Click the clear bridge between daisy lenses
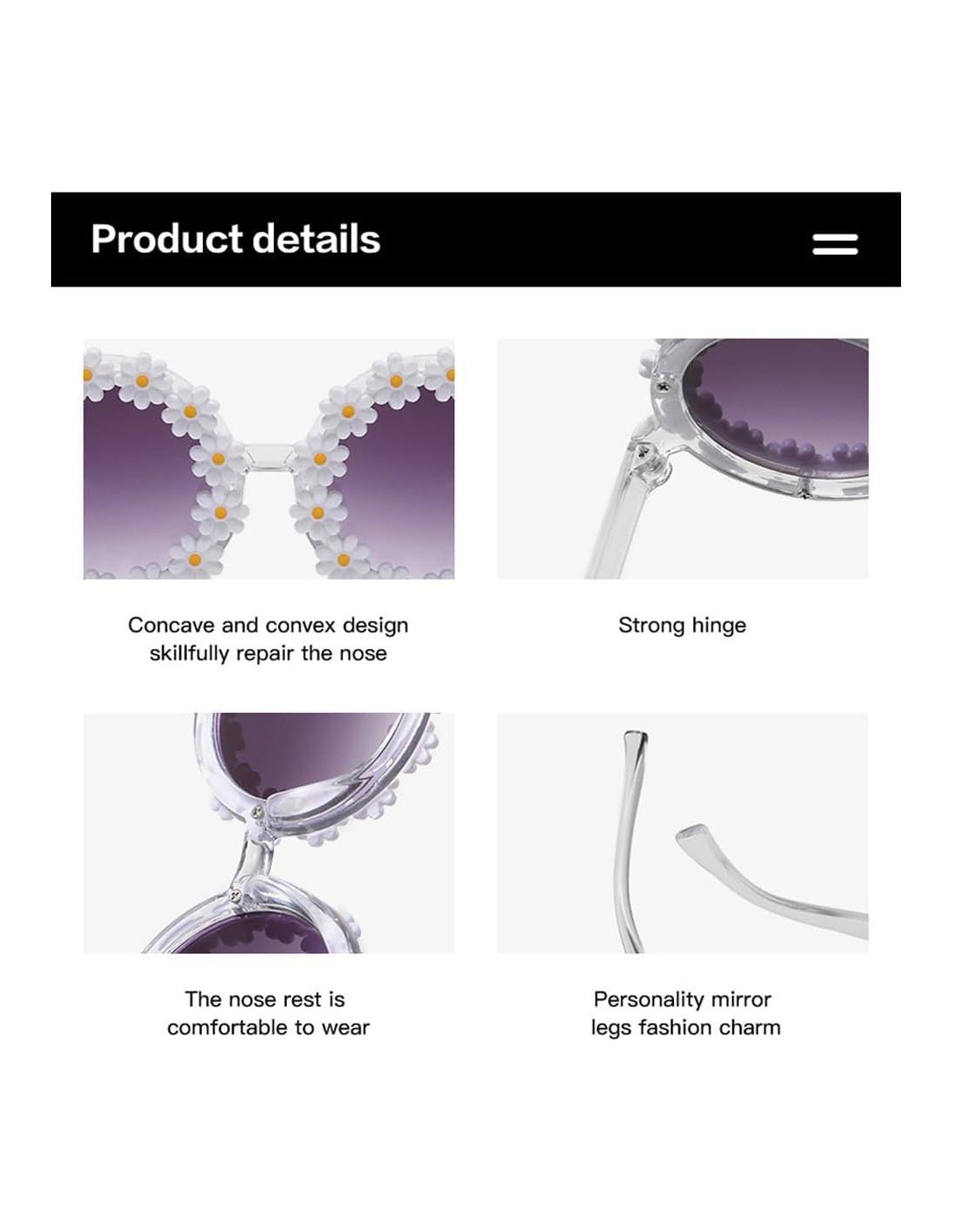This screenshot has width=953, height=1232. (269, 456)
